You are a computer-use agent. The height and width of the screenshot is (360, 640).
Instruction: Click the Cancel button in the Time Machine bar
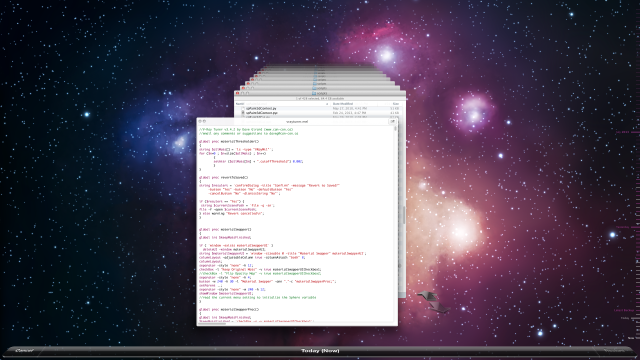pos(24,351)
